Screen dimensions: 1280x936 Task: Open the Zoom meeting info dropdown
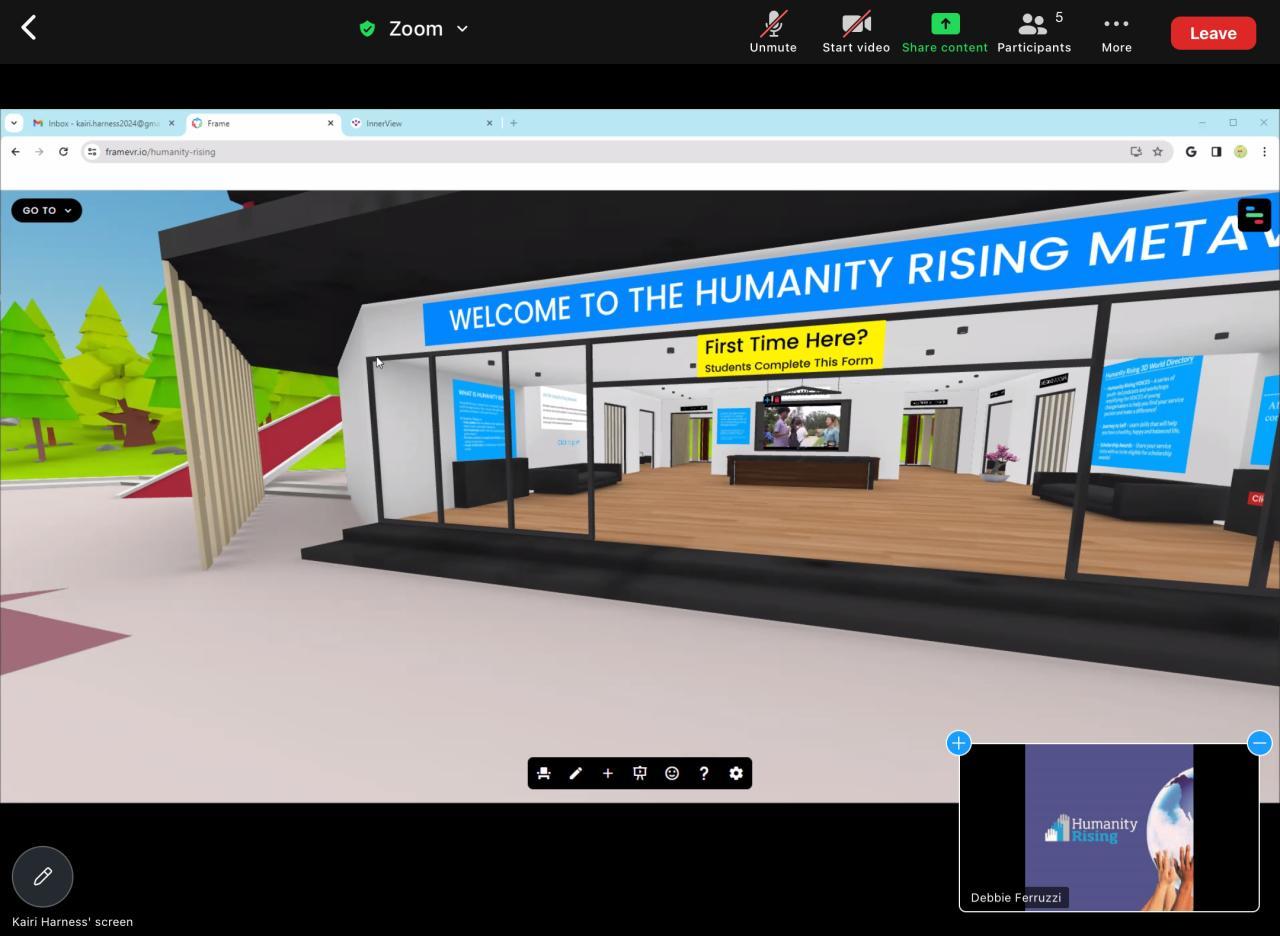coord(462,29)
